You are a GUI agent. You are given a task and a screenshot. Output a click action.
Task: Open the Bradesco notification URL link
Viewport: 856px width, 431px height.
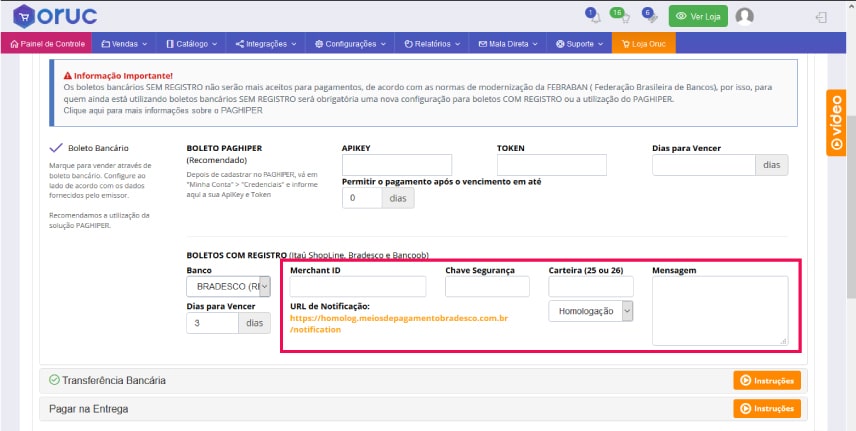click(399, 323)
